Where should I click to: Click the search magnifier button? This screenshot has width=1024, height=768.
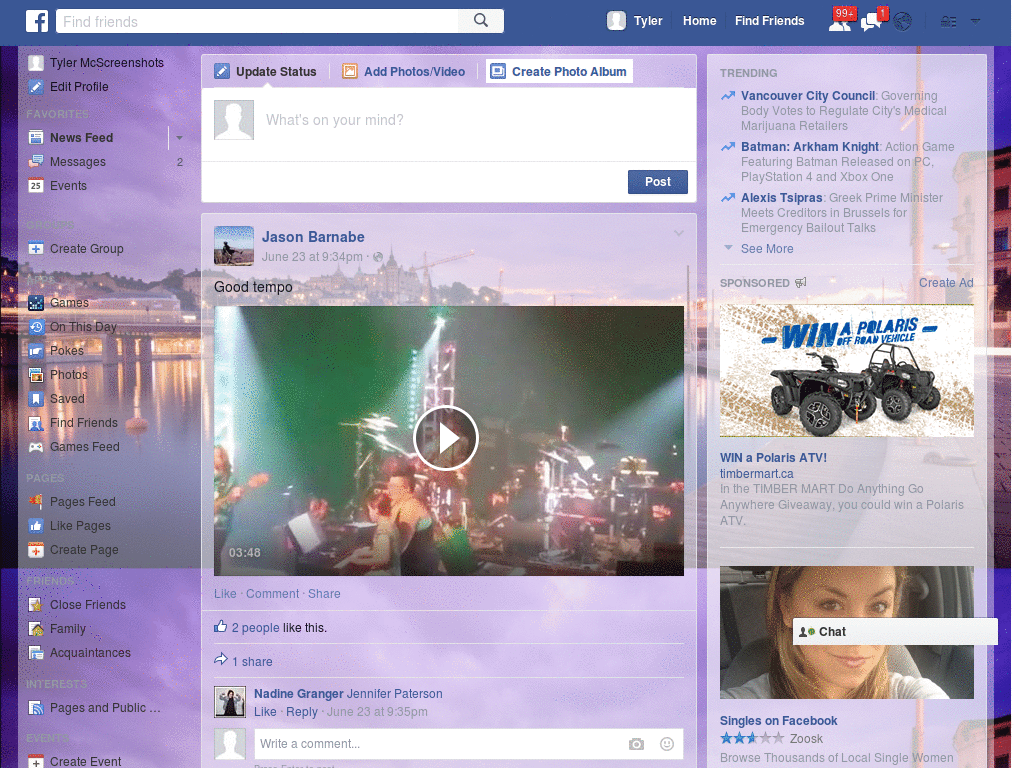tap(481, 21)
